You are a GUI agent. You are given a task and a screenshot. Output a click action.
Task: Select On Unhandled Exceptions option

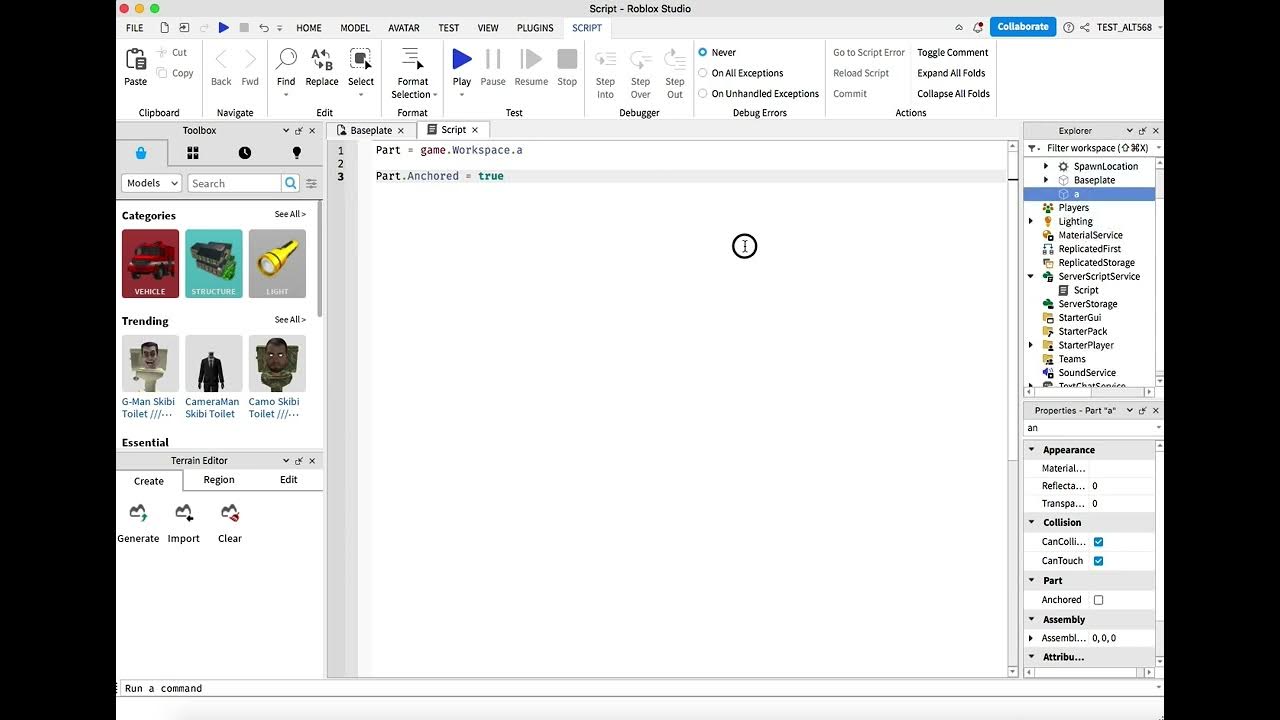[703, 94]
